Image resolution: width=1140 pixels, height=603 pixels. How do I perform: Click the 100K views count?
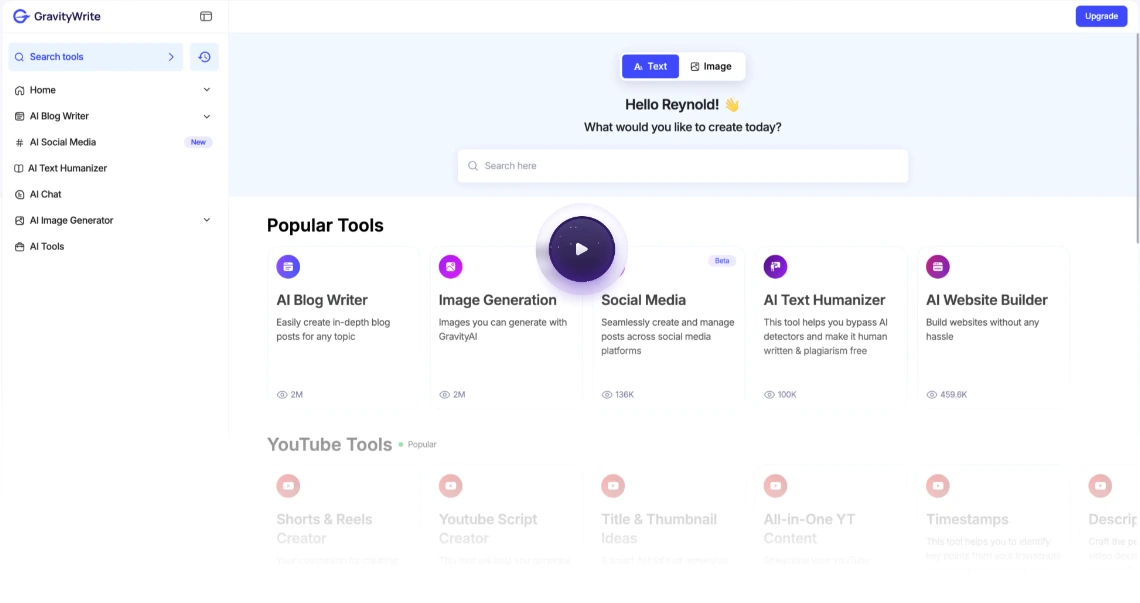pos(787,395)
